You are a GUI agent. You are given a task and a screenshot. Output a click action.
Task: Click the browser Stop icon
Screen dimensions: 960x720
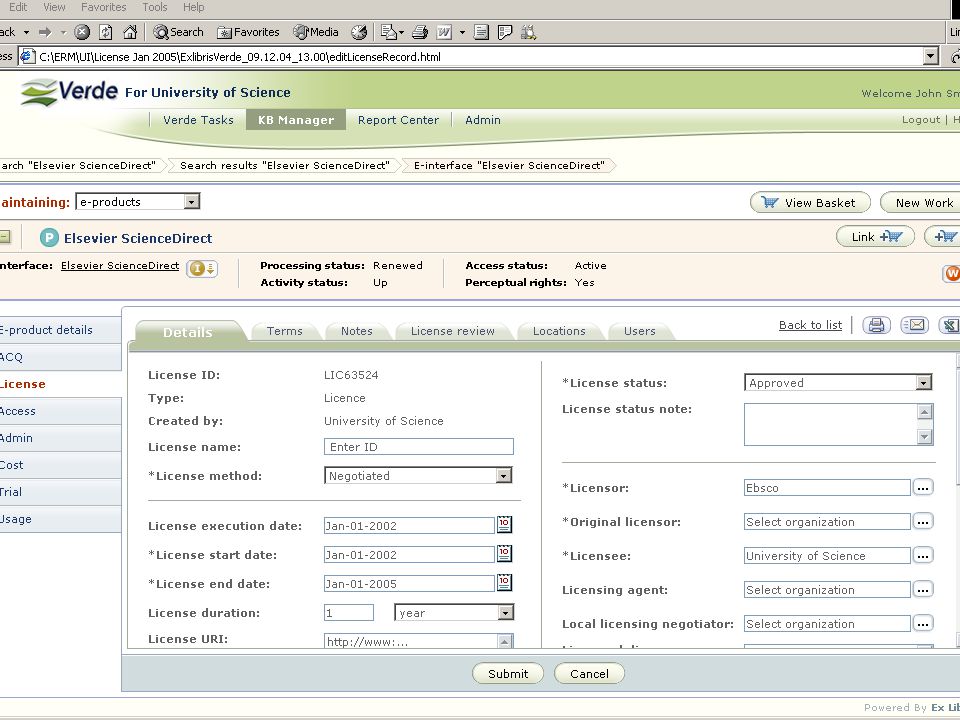click(x=82, y=32)
